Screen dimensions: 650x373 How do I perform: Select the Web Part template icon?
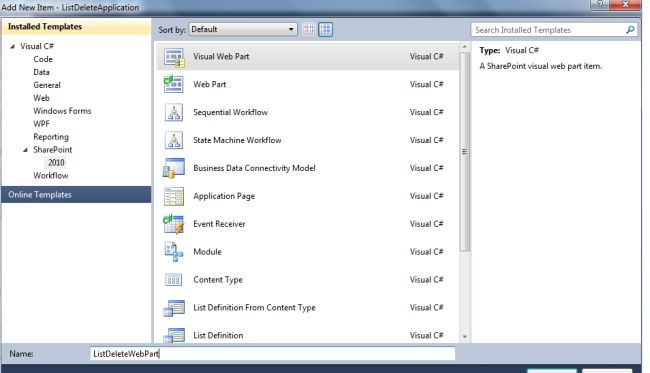(x=173, y=85)
